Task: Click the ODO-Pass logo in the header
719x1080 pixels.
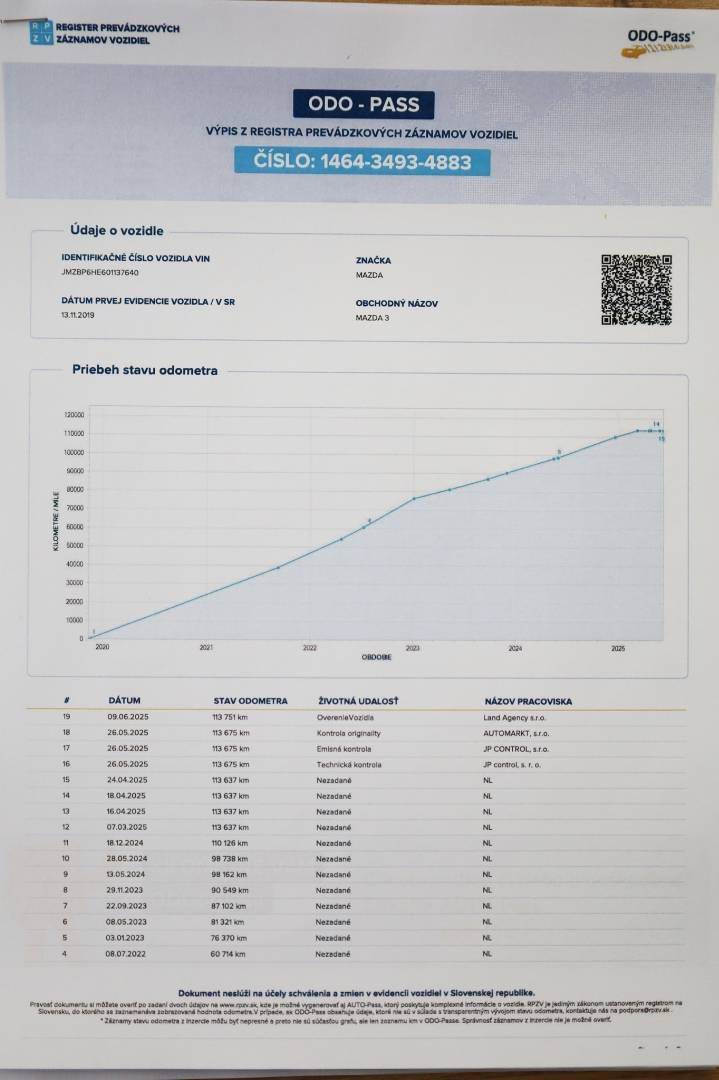Action: (x=658, y=43)
